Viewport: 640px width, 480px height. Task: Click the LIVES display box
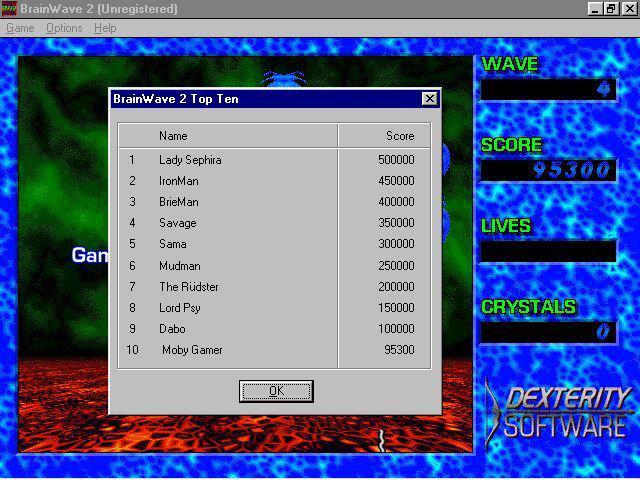(548, 251)
